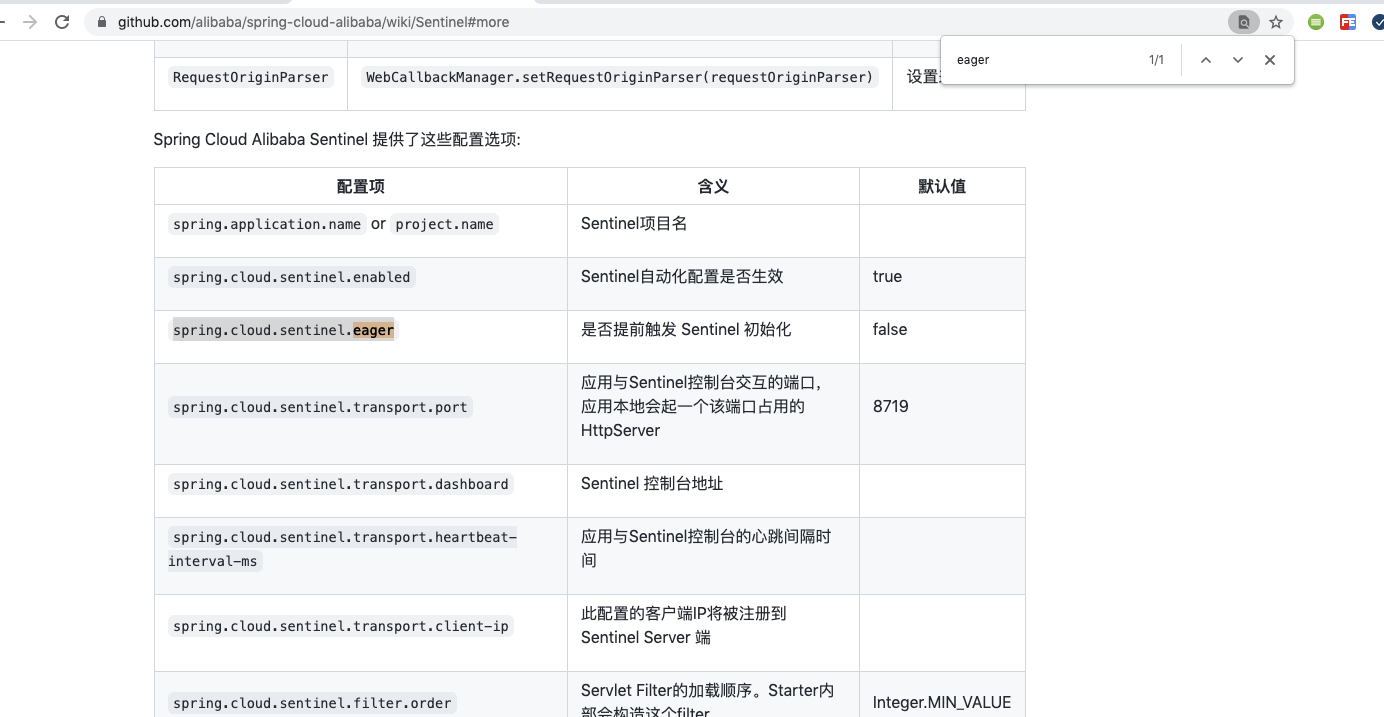Jump to the next search match
1384x717 pixels.
(x=1238, y=60)
